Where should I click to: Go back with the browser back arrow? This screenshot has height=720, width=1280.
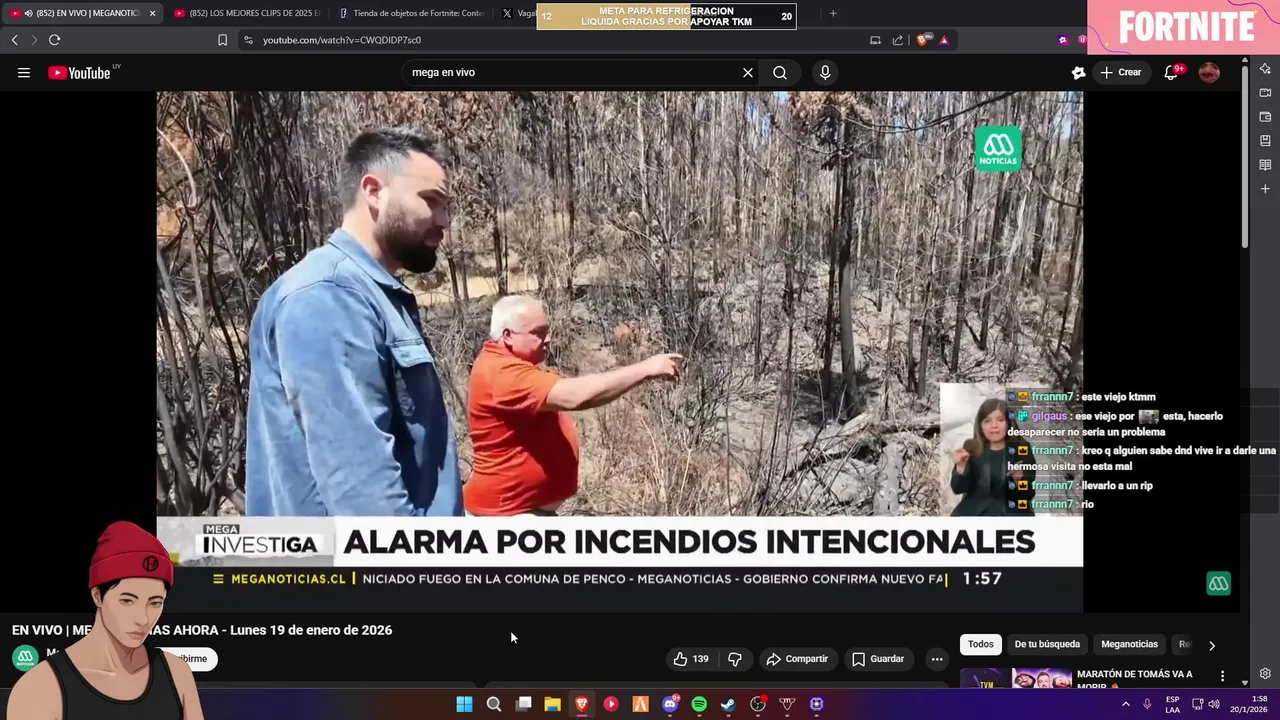pyautogui.click(x=14, y=40)
